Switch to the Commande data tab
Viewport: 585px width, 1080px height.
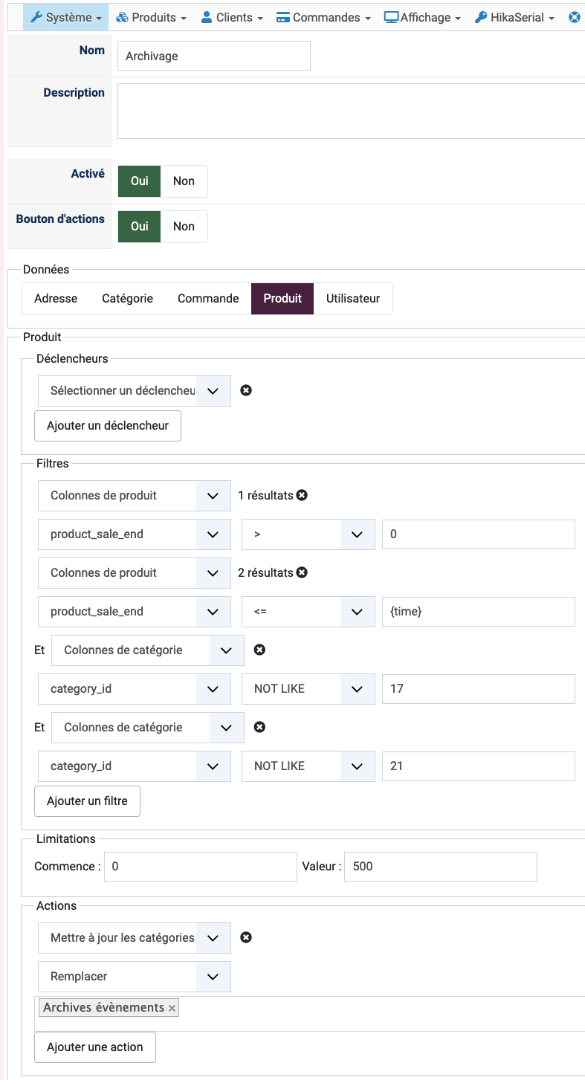(208, 299)
